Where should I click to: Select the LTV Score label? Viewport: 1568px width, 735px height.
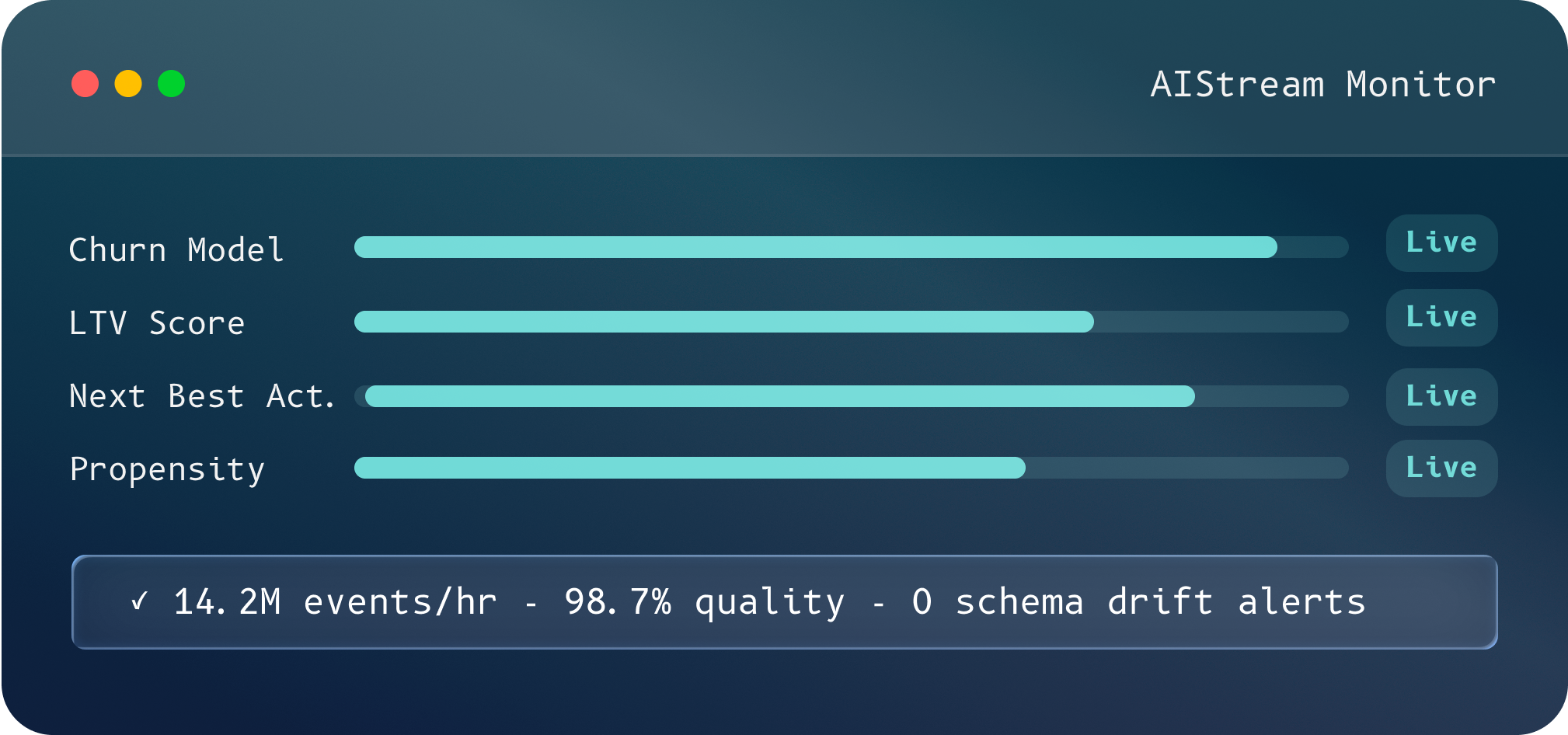tap(157, 323)
